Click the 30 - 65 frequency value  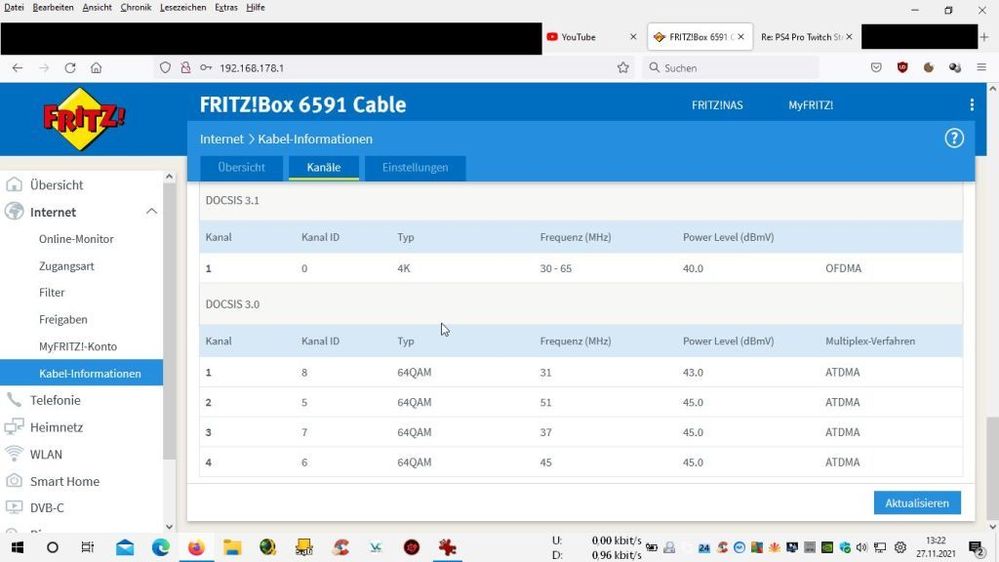pos(556,268)
